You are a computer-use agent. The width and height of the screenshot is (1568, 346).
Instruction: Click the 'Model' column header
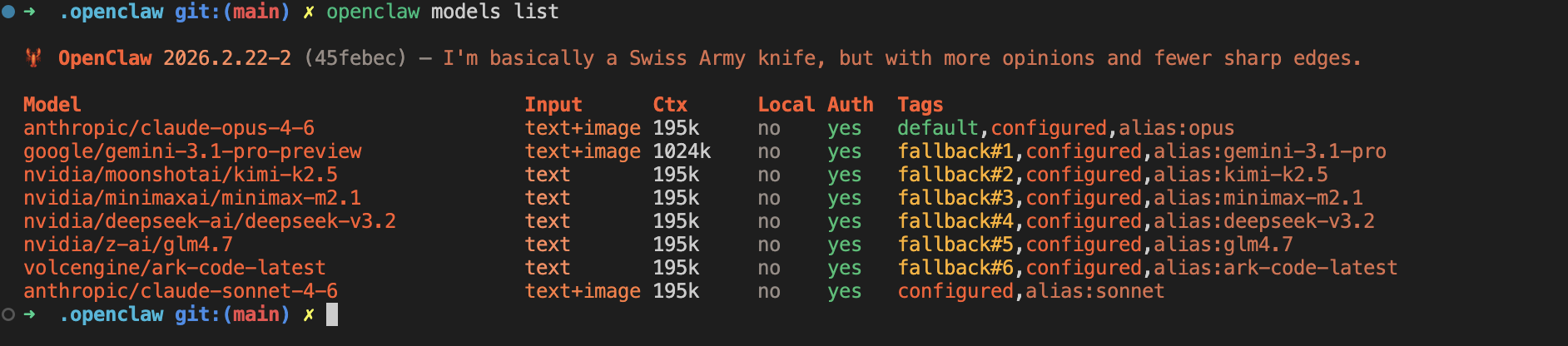pyautogui.click(x=52, y=105)
